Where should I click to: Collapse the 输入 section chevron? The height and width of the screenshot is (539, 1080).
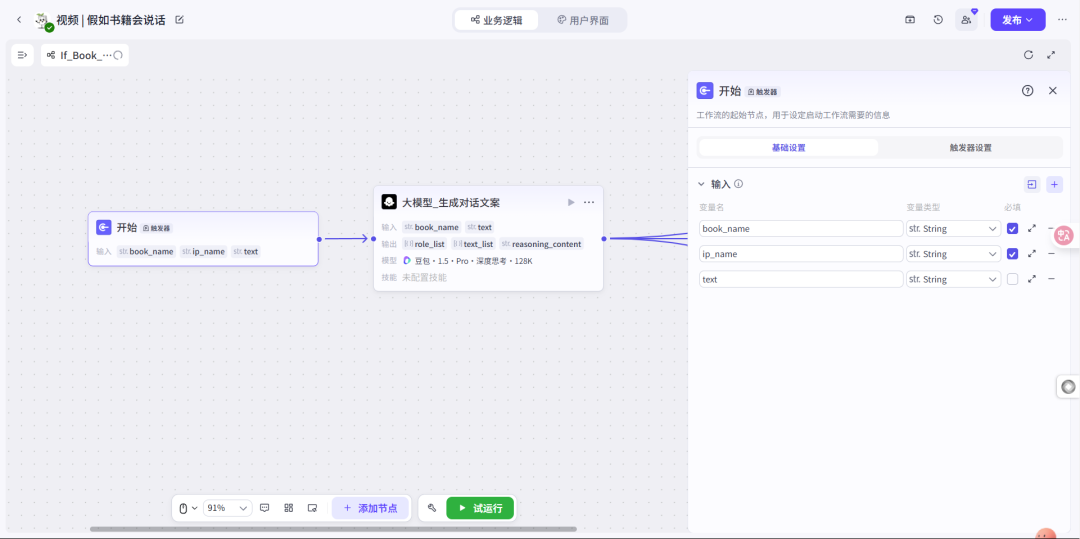click(701, 184)
